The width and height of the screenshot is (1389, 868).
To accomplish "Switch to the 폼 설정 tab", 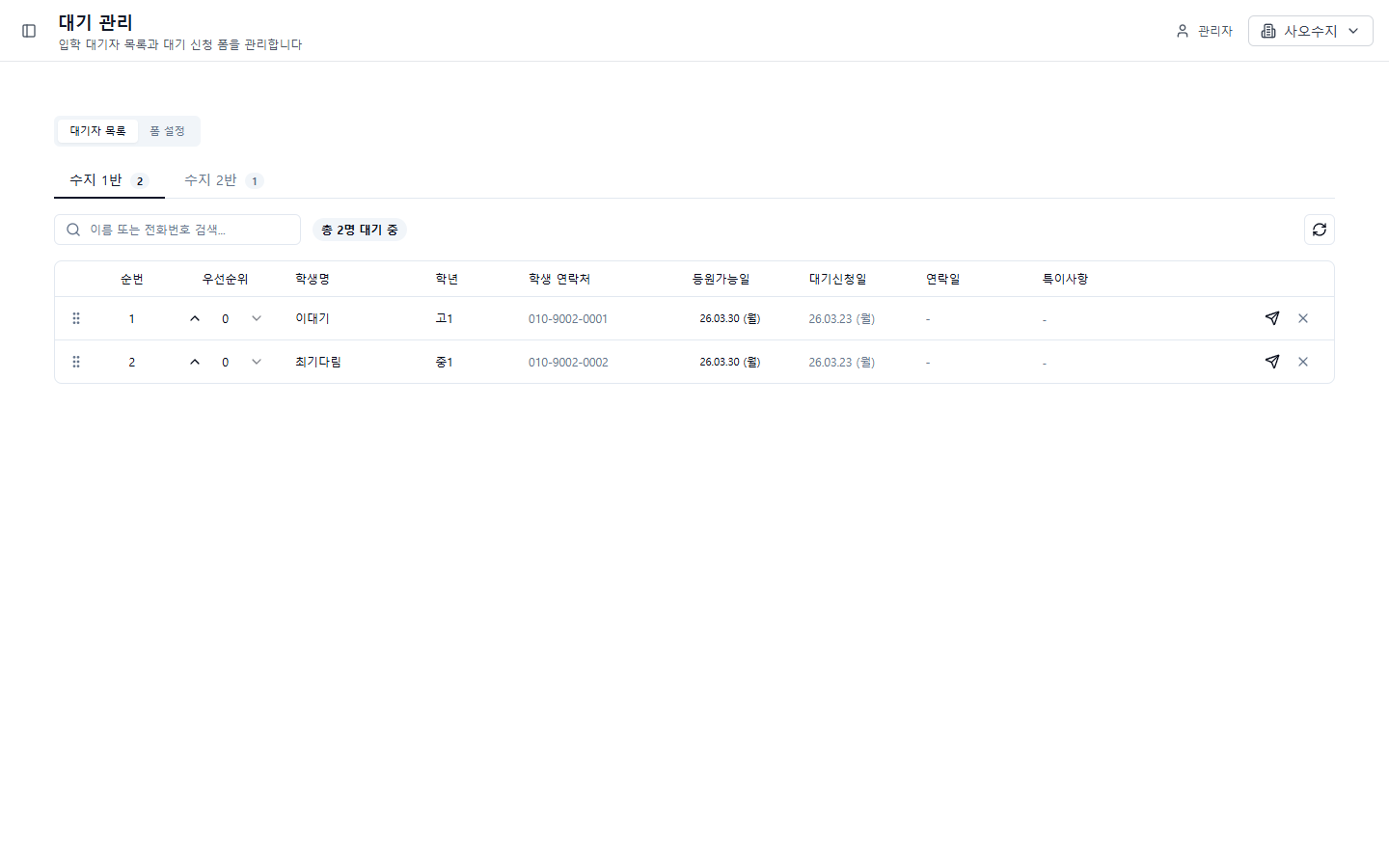I will (168, 131).
